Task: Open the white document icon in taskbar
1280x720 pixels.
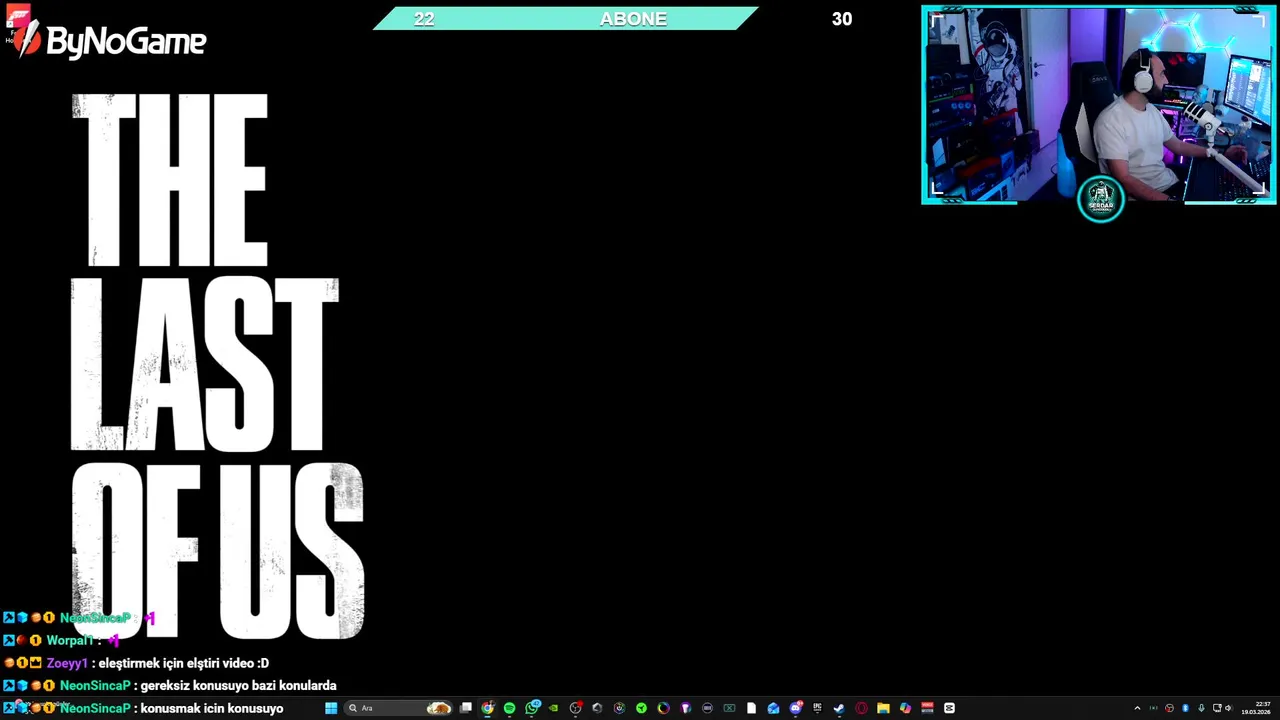Action: tap(751, 708)
